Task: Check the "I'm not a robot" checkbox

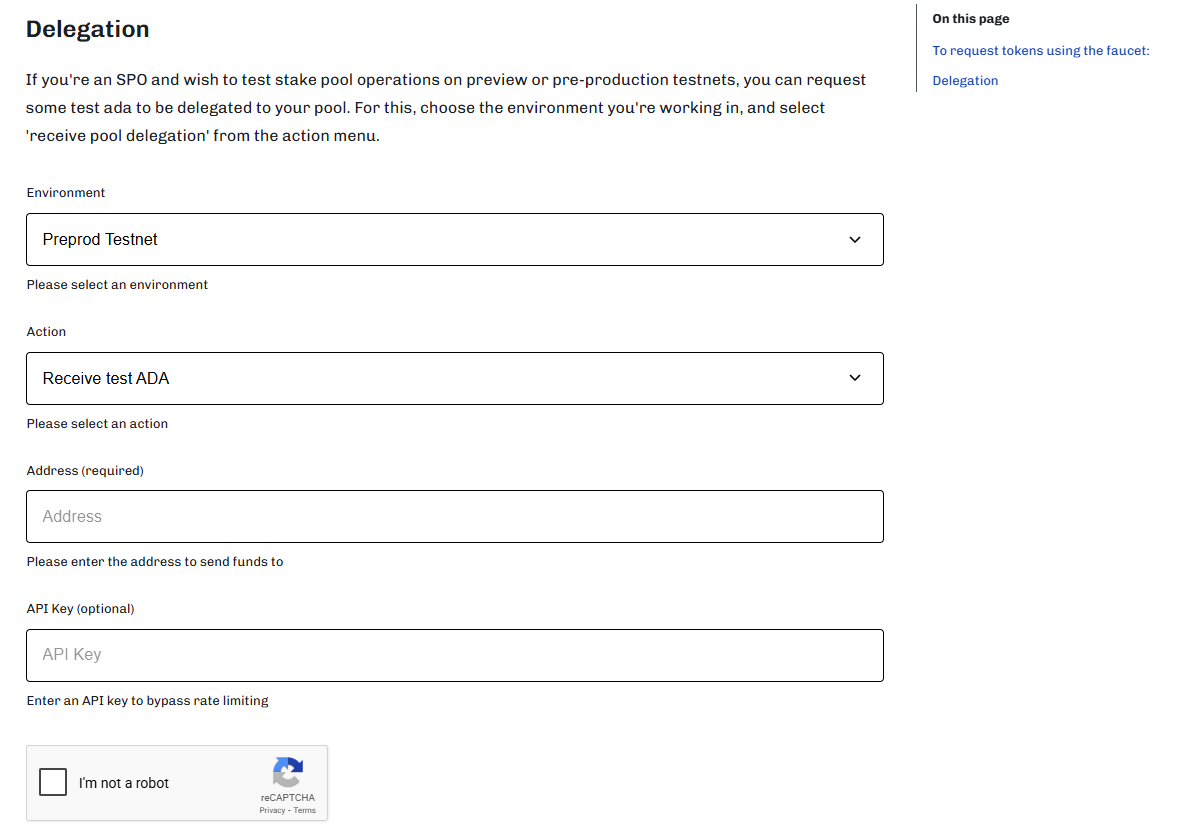Action: (x=53, y=782)
